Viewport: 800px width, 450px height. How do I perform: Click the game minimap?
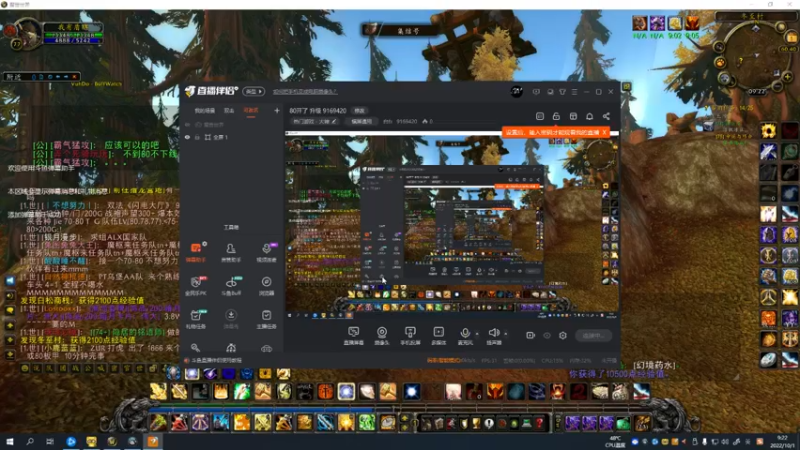pos(756,55)
